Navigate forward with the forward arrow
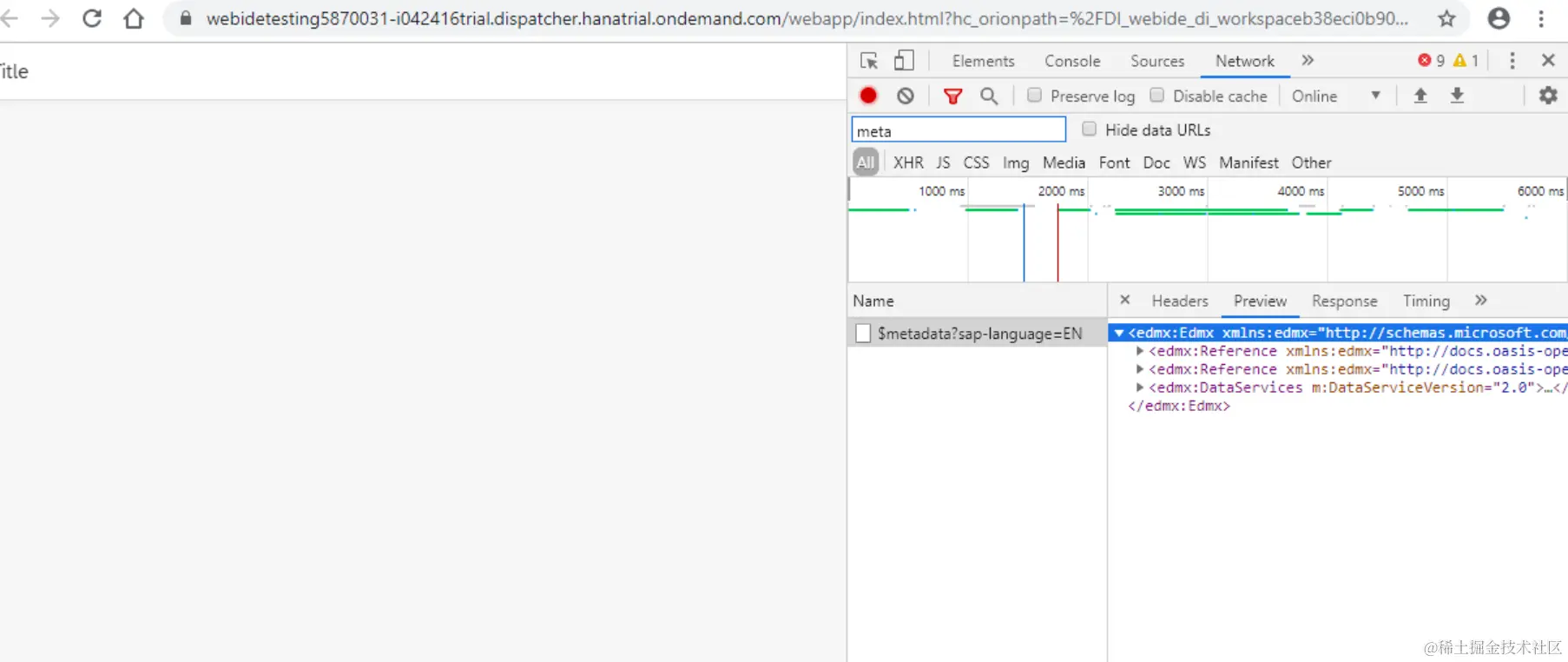Viewport: 1568px width, 662px height. click(x=50, y=18)
